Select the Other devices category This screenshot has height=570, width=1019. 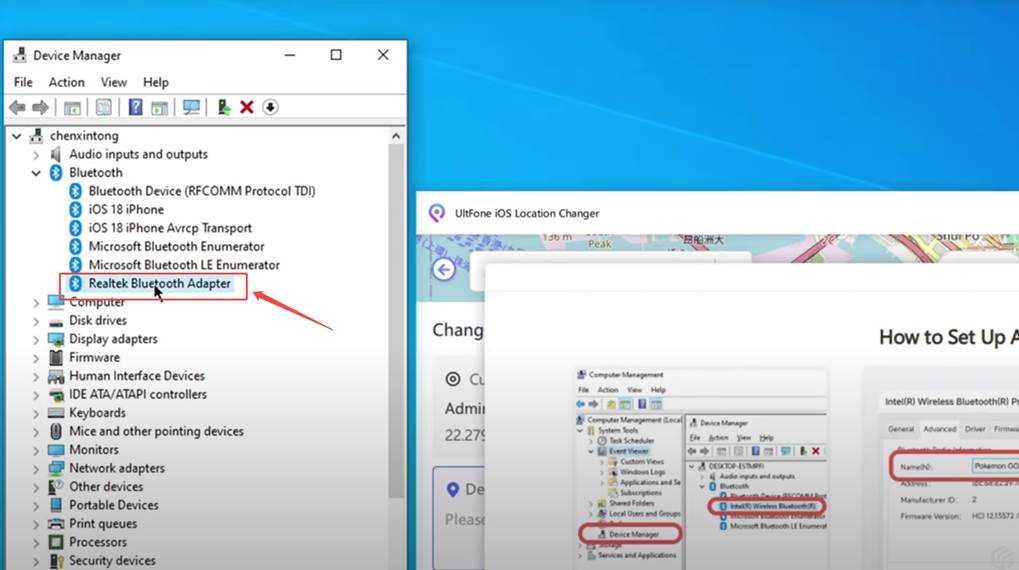pyautogui.click(x=106, y=487)
